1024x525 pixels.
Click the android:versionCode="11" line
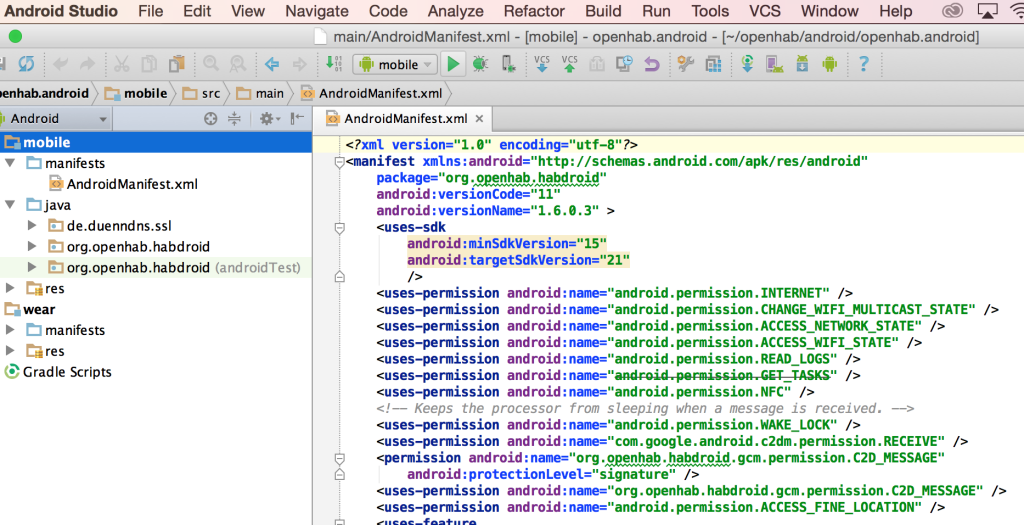469,194
